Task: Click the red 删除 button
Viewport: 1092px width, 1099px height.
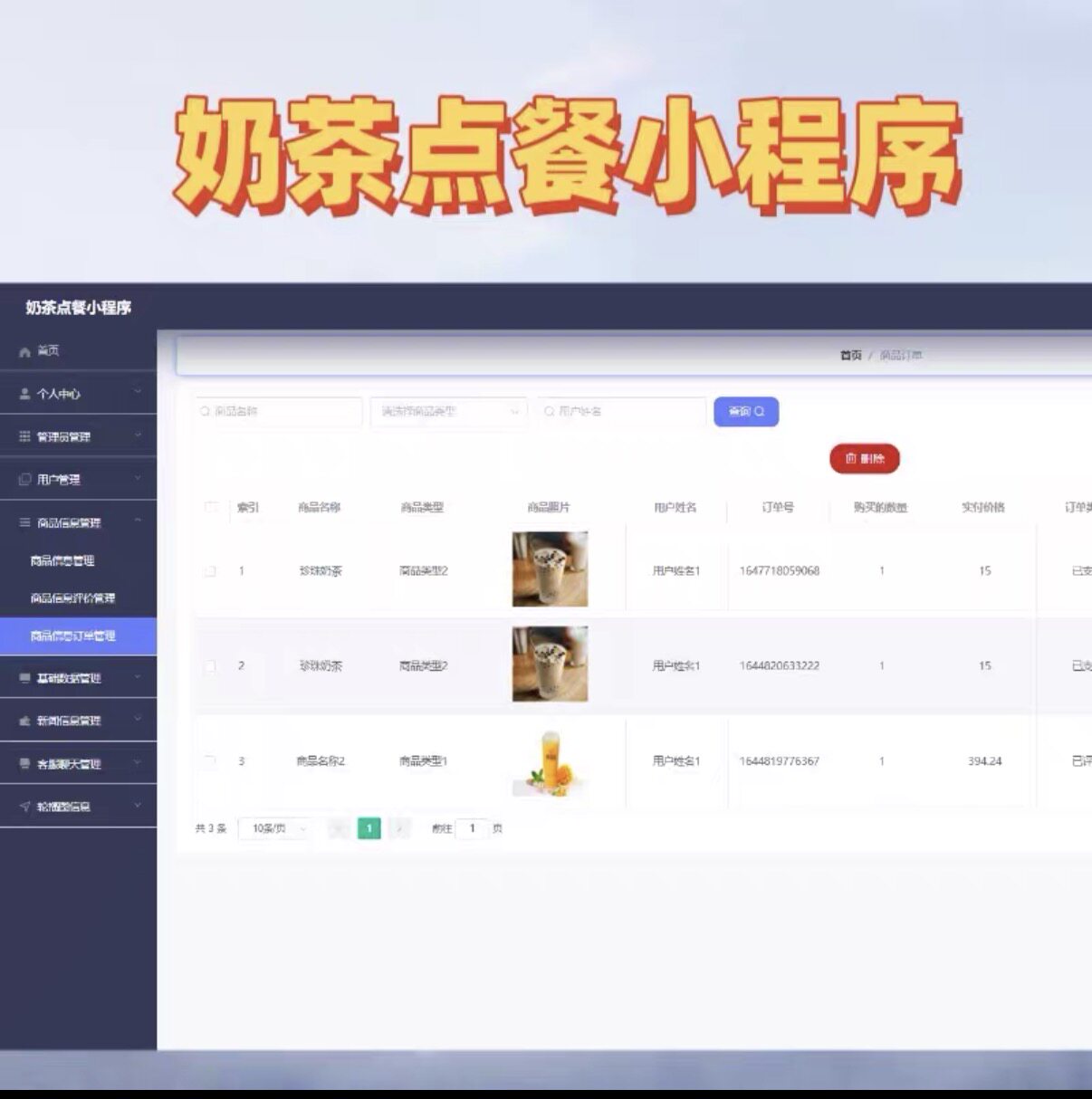Action: coord(865,459)
